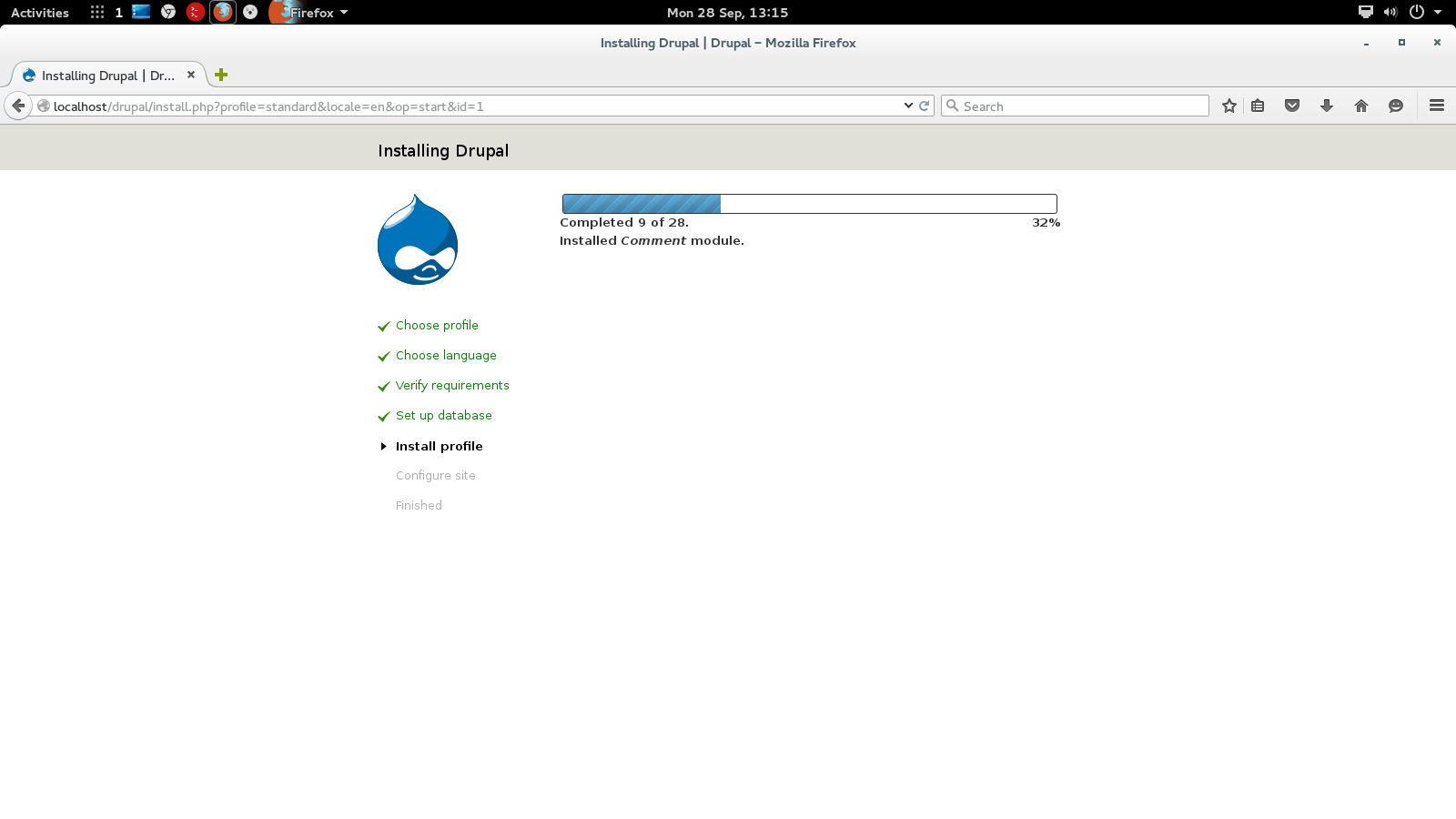Go to the Firefox home page
The width and height of the screenshot is (1456, 819).
[1361, 106]
